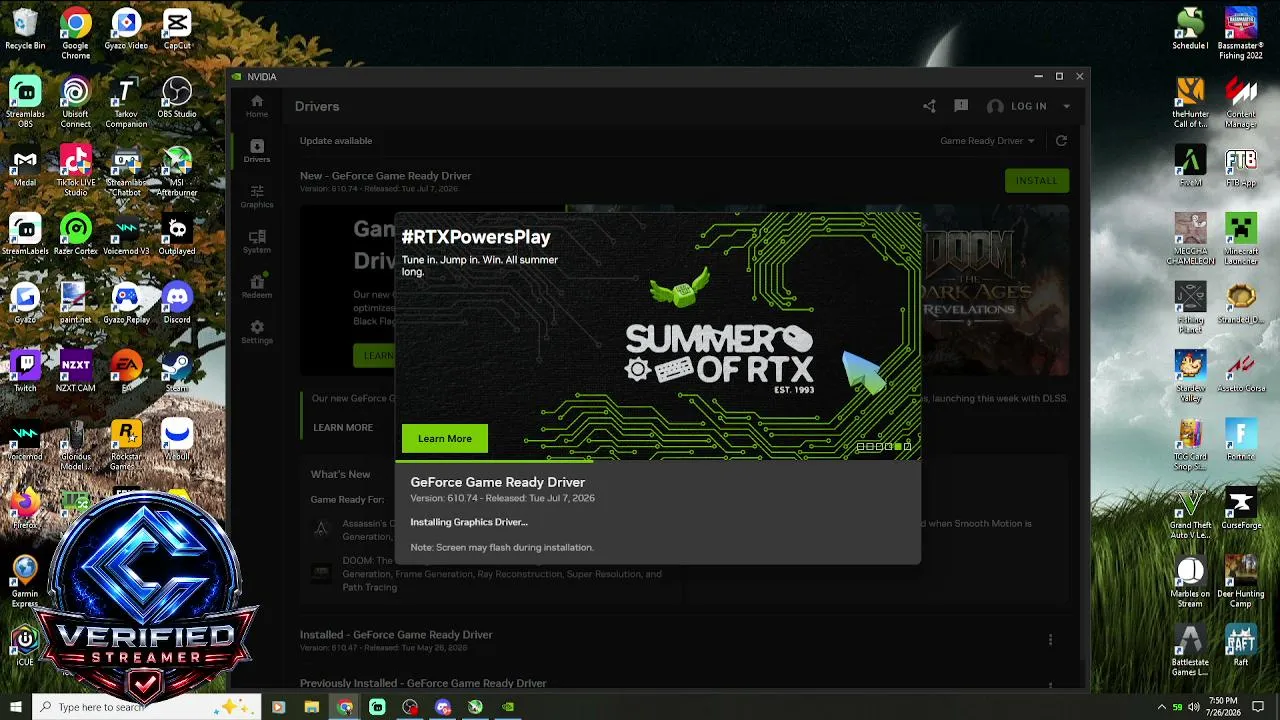The image size is (1280, 720).
Task: Open the feedback icon in NVIDIA header
Action: point(961,106)
